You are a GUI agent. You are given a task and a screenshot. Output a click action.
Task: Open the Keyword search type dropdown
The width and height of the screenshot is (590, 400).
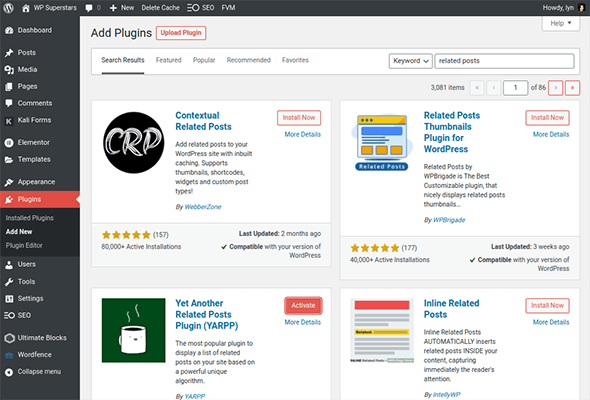tap(410, 61)
